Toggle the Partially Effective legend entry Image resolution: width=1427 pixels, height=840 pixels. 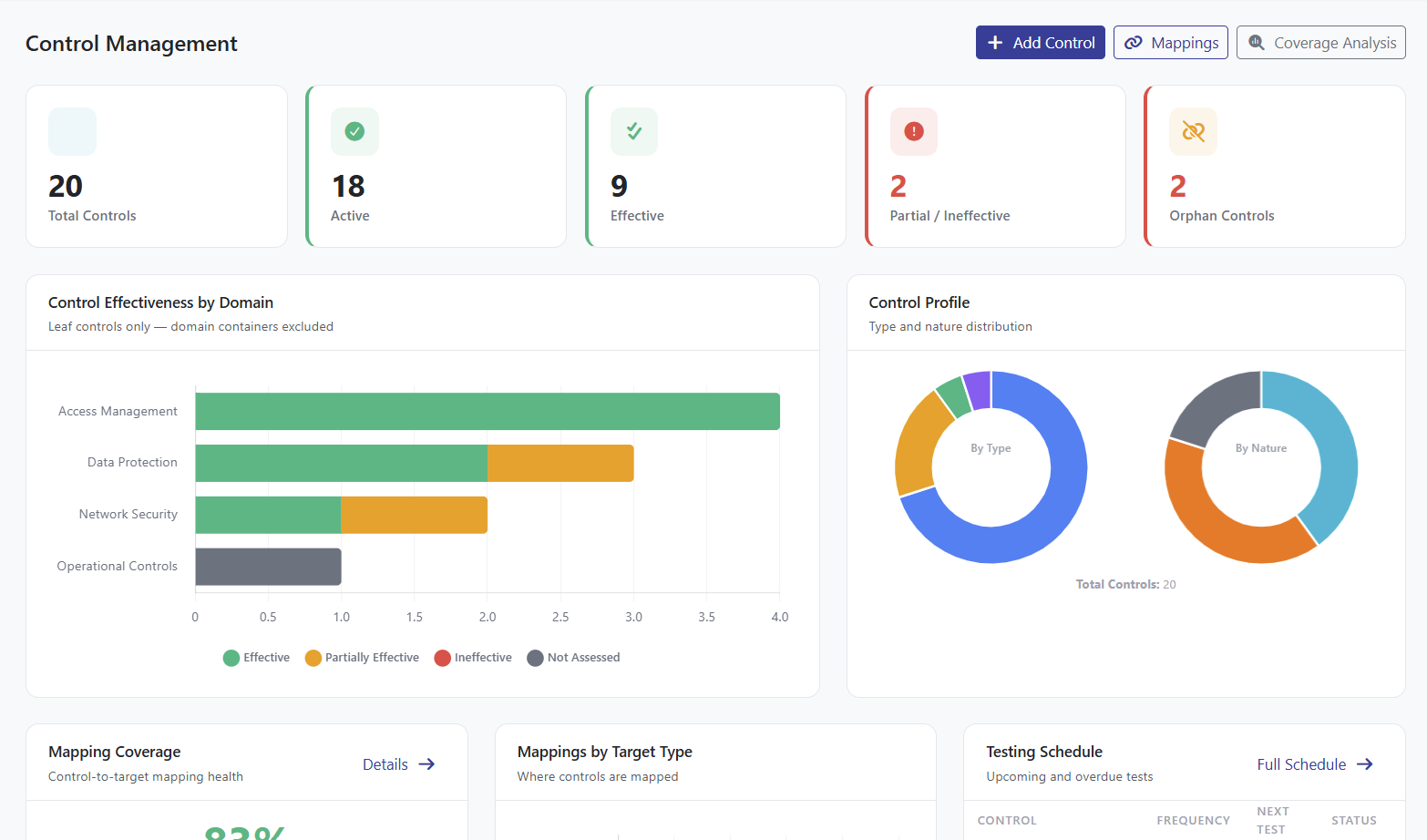point(362,658)
